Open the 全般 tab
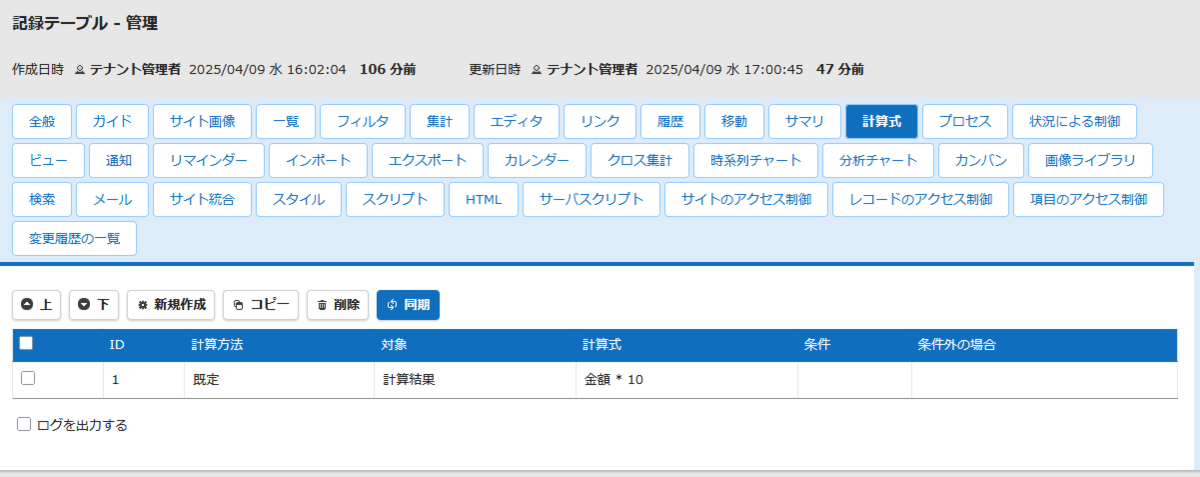The width and height of the screenshot is (1200, 477). tap(42, 121)
